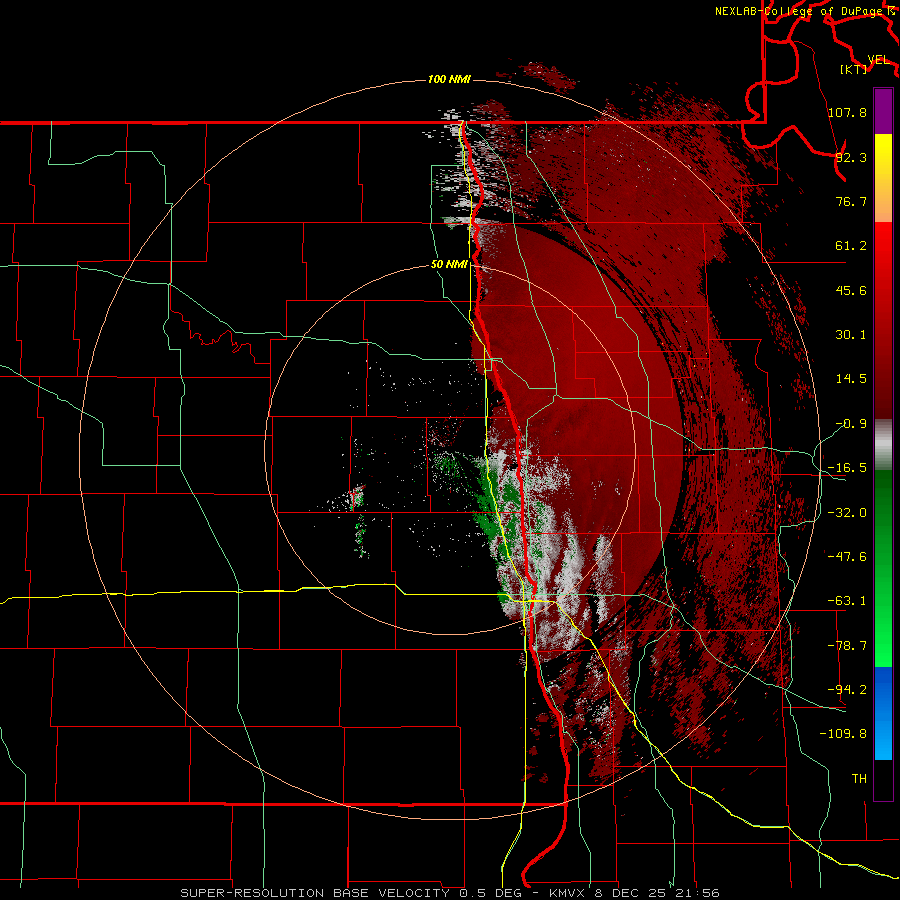Click the [KT] units label

point(854,69)
